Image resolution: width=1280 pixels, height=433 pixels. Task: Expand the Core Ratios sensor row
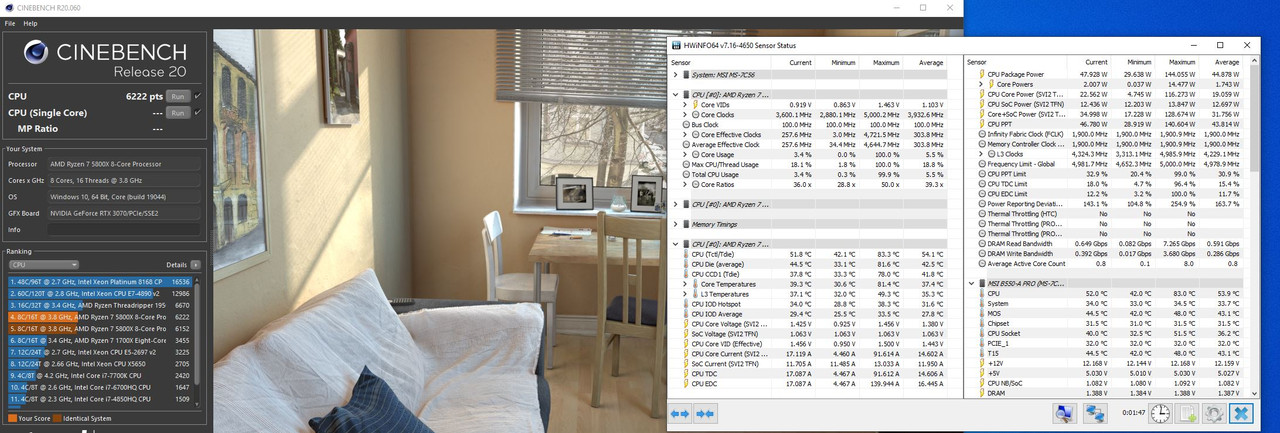[685, 184]
